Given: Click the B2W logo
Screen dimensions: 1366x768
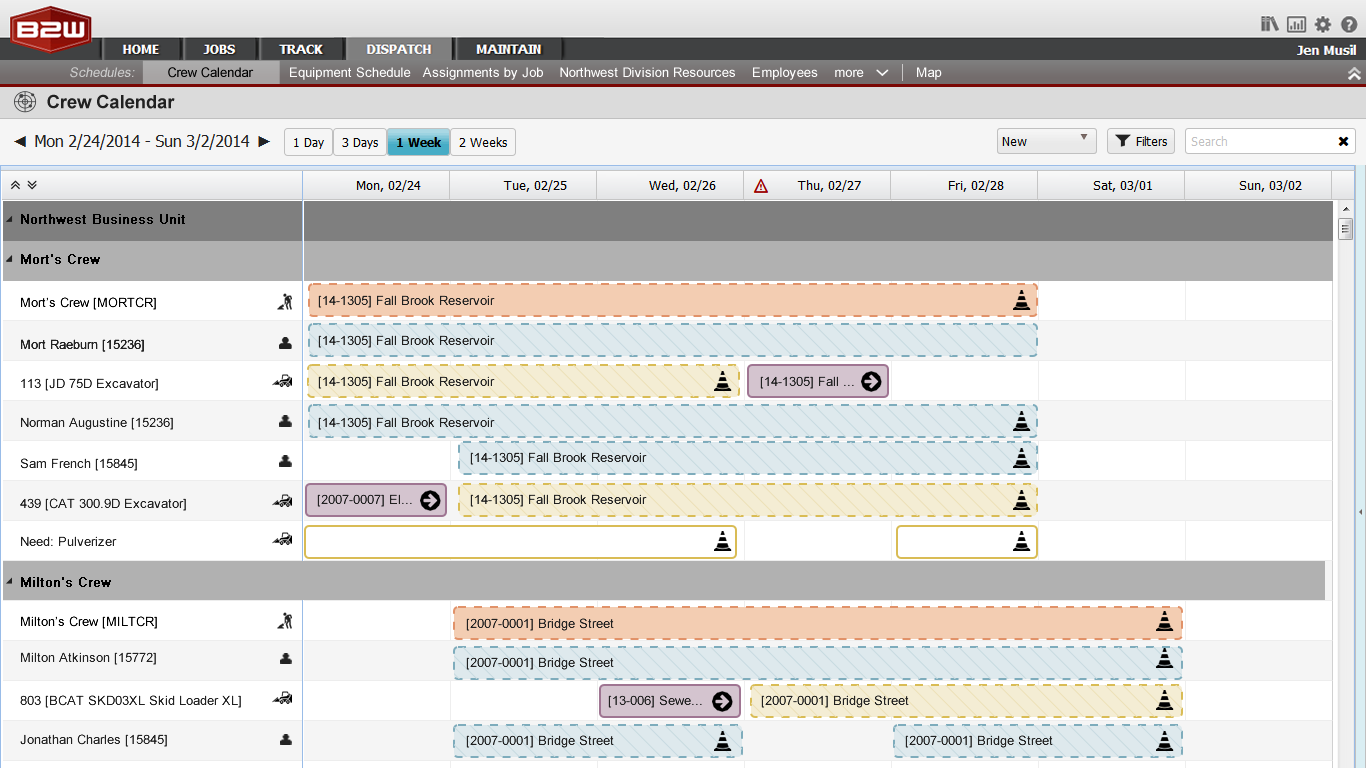Looking at the screenshot, I should pyautogui.click(x=51, y=28).
